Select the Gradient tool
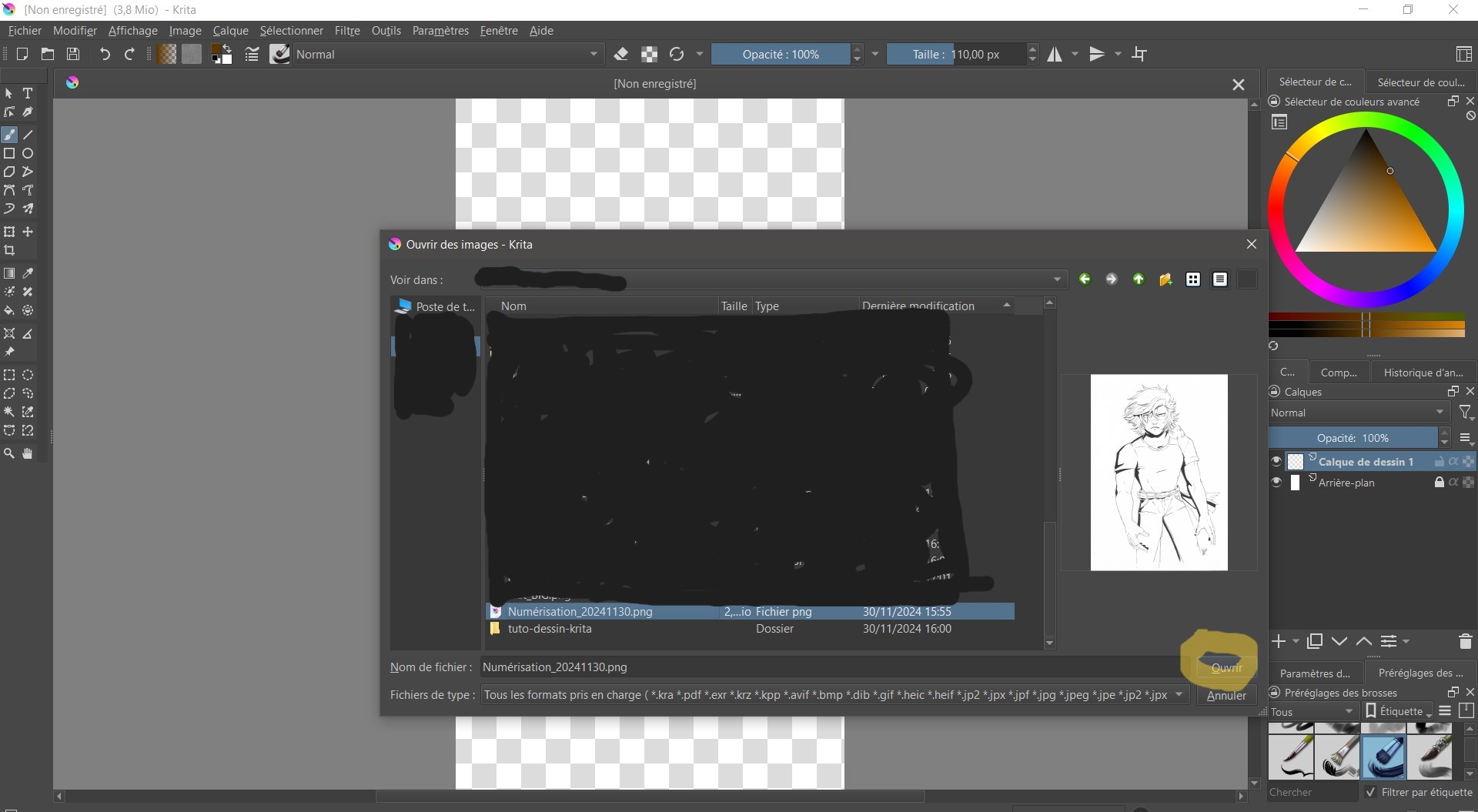This screenshot has height=812, width=1478. pyautogui.click(x=9, y=273)
